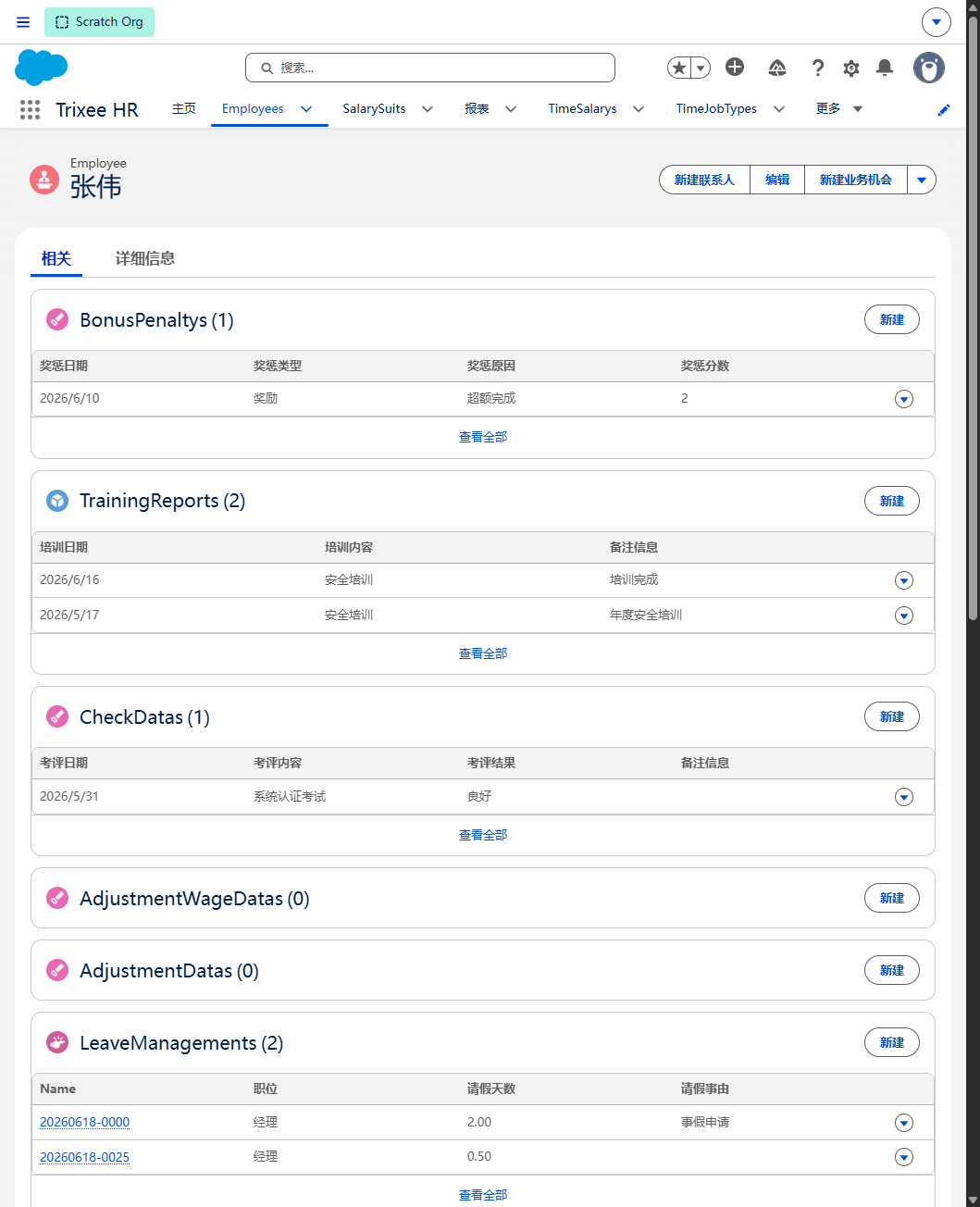Expand the SalarySuits tab chevron
980x1207 pixels.
[428, 109]
